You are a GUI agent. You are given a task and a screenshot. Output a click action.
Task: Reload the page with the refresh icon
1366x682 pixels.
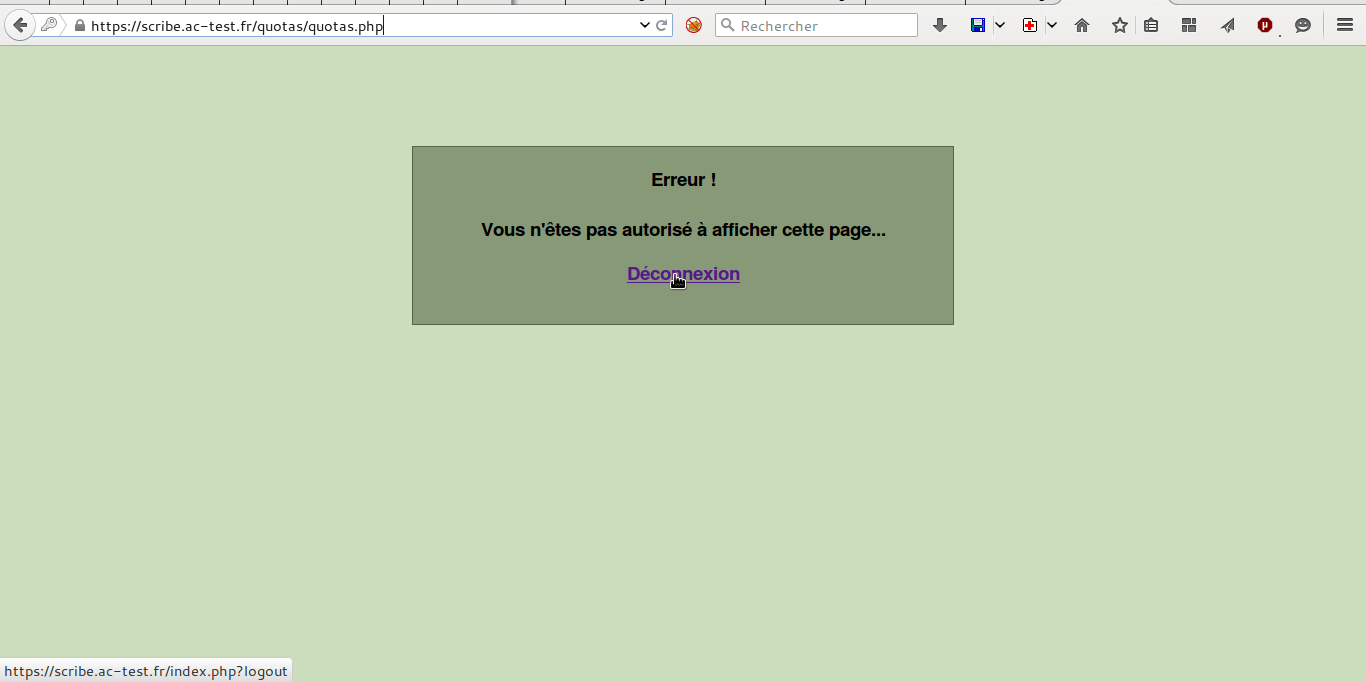point(661,25)
